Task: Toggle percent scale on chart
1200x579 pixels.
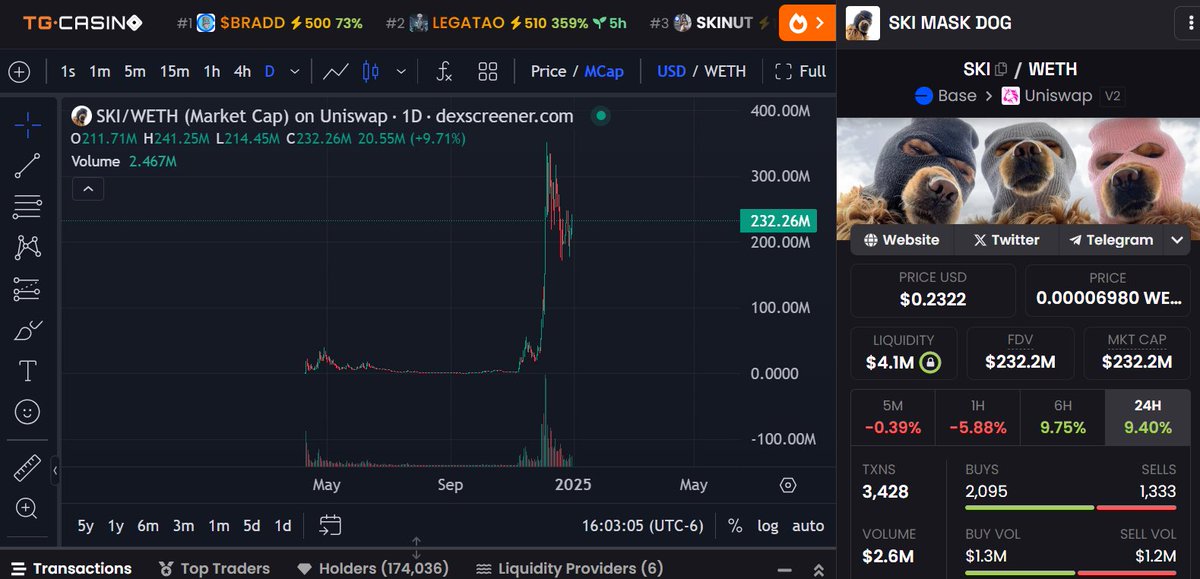Action: pos(735,526)
